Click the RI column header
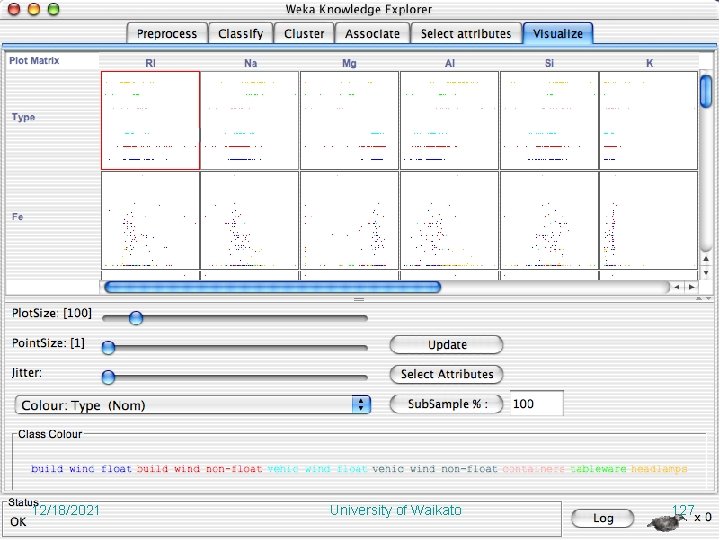720x540 pixels. point(150,63)
